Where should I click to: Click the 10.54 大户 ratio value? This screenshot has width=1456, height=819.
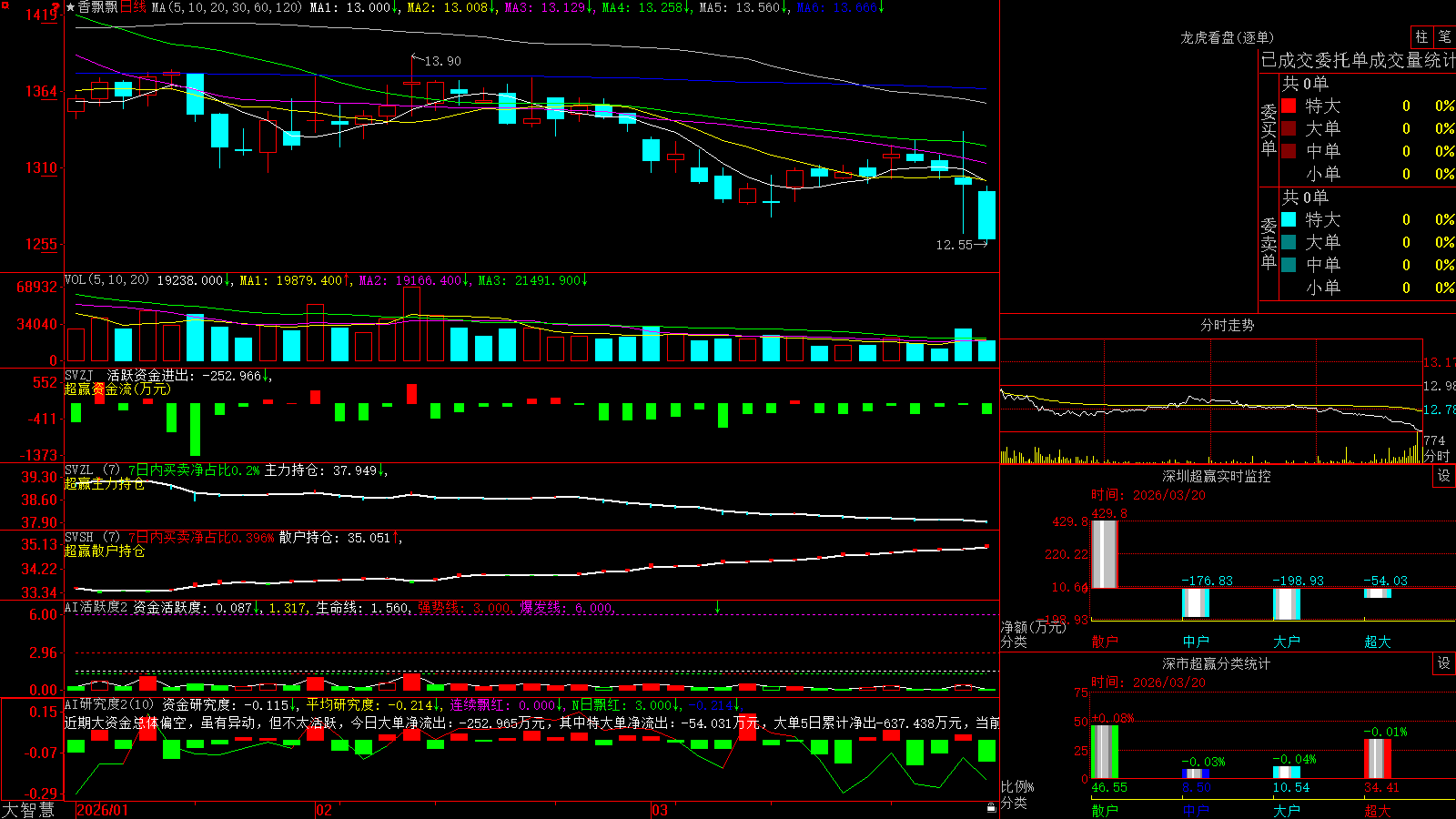1291,787
